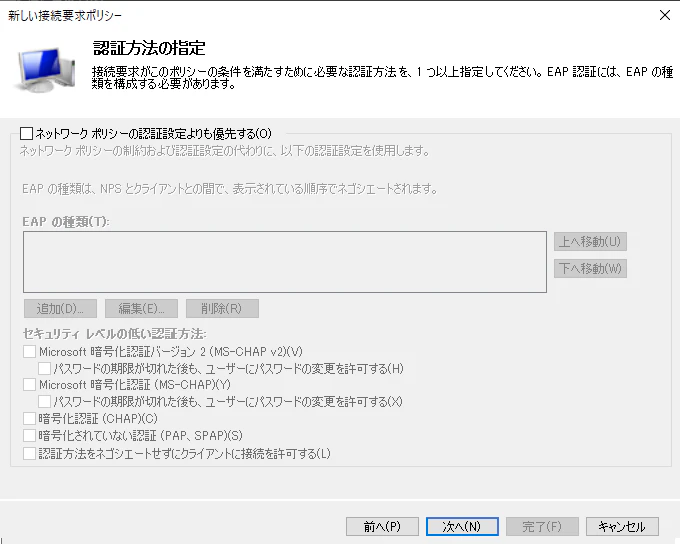Click the 上へ移動(U) button

coord(590,242)
